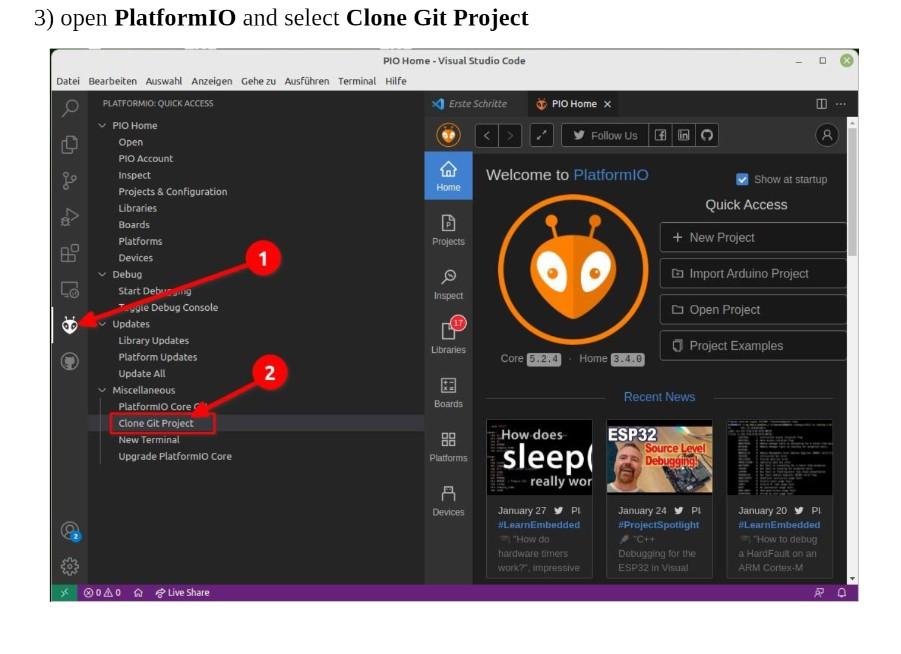Open the Bearbeiten menu
The height and width of the screenshot is (654, 901).
(113, 81)
